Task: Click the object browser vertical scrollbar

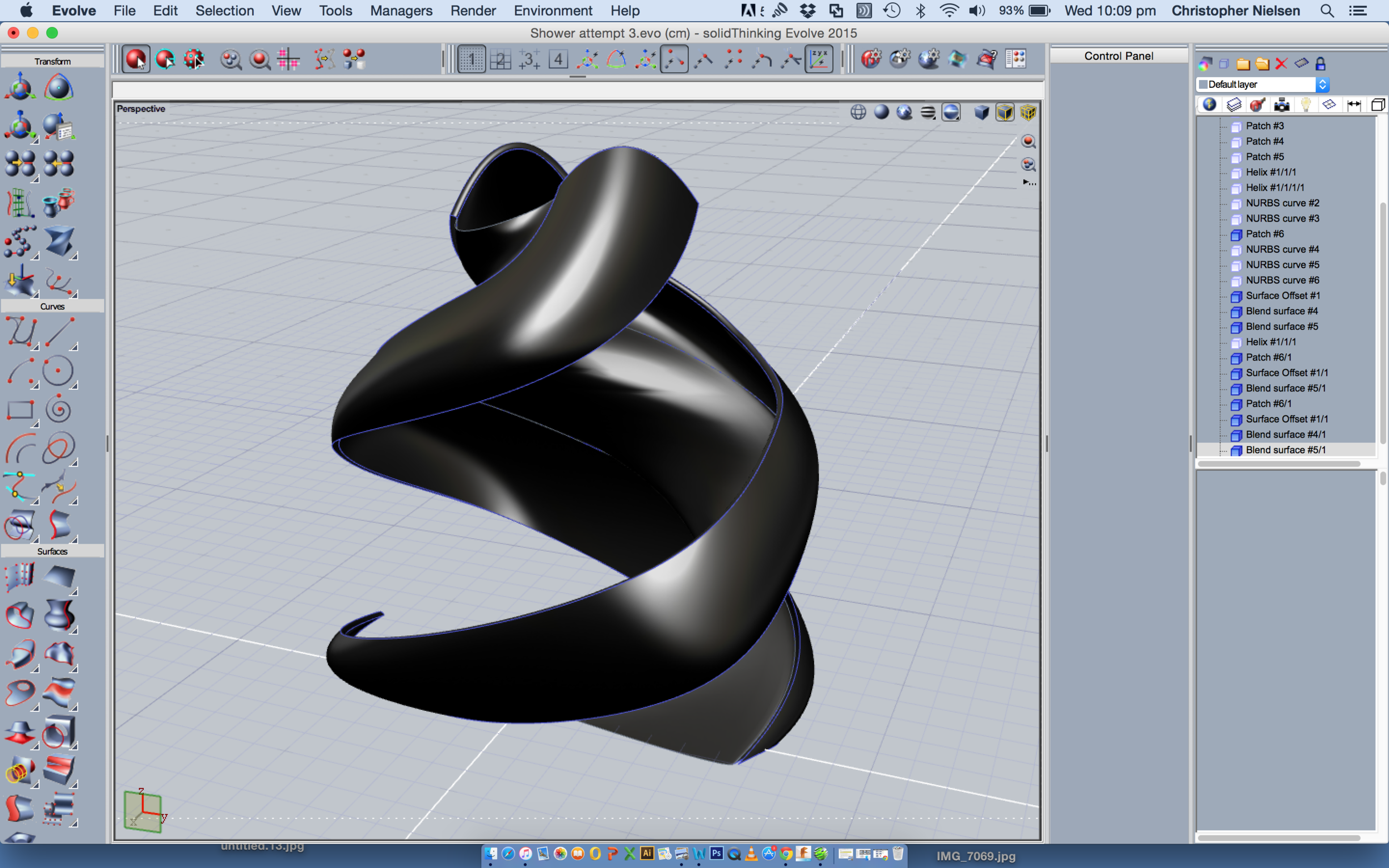Action: (1383, 323)
